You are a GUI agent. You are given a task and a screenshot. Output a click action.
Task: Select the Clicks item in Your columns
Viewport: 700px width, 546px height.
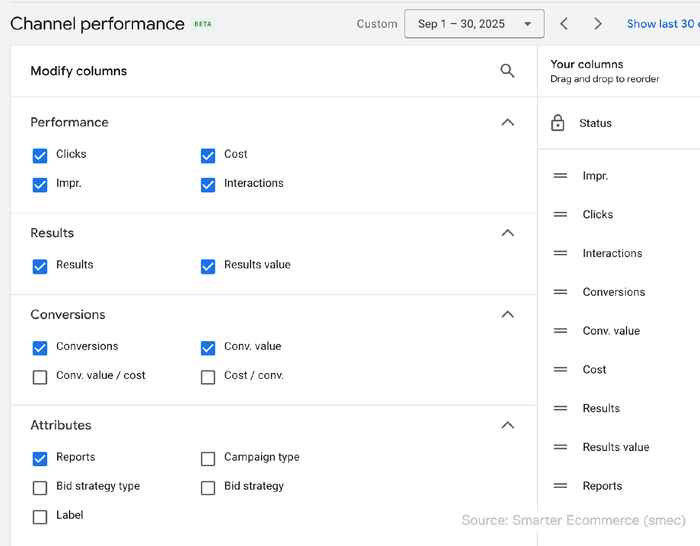tap(598, 215)
